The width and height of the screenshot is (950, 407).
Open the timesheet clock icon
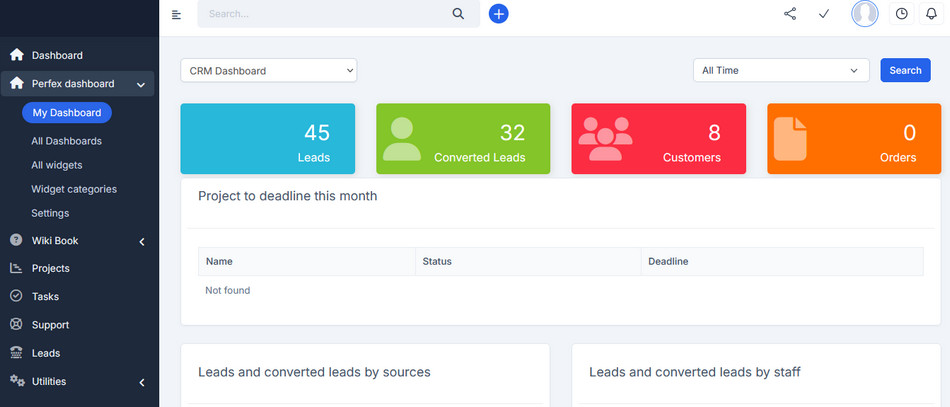(x=902, y=14)
